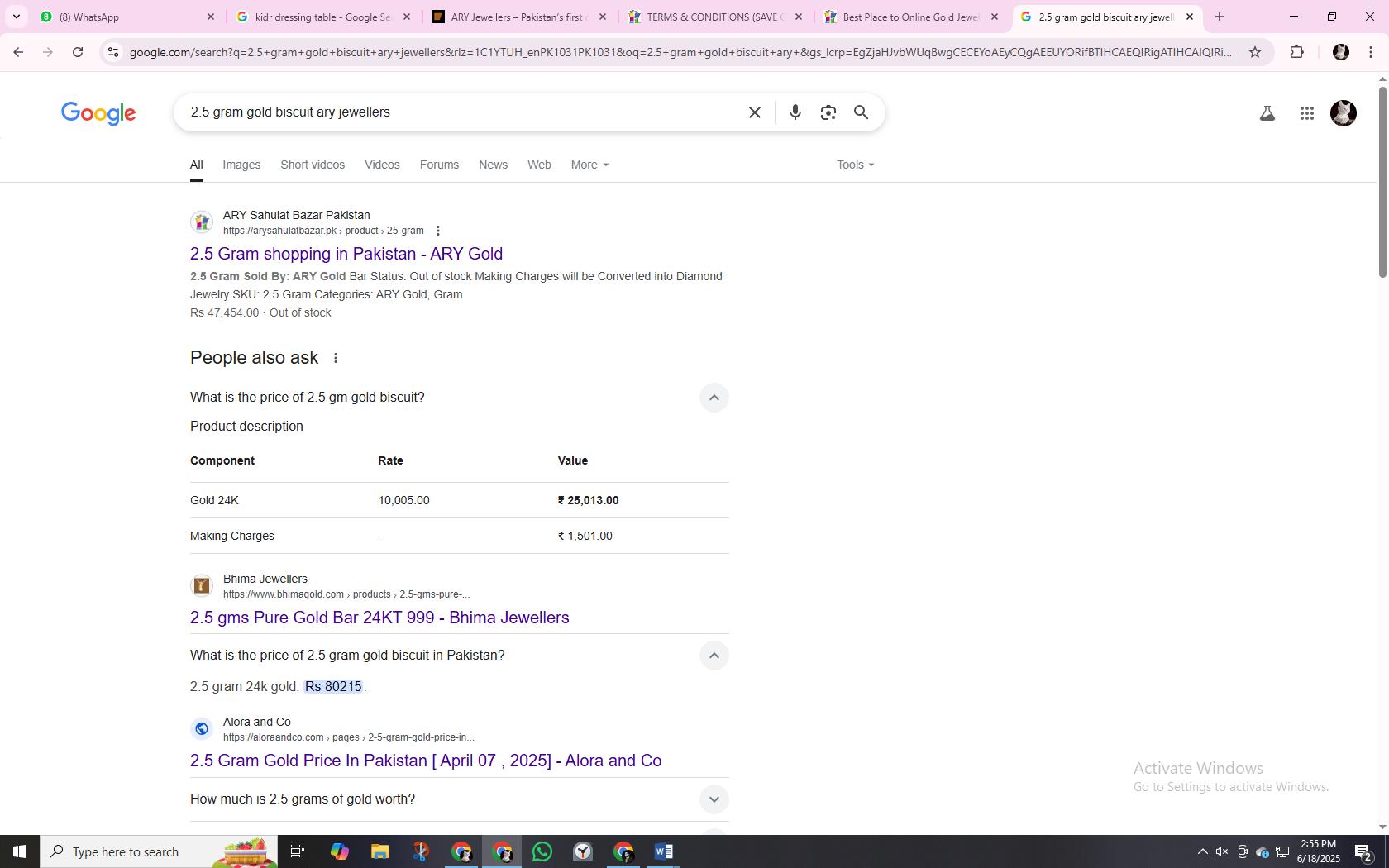Click the arysahulatbazar.pk URL breadcrumb

tap(323, 231)
